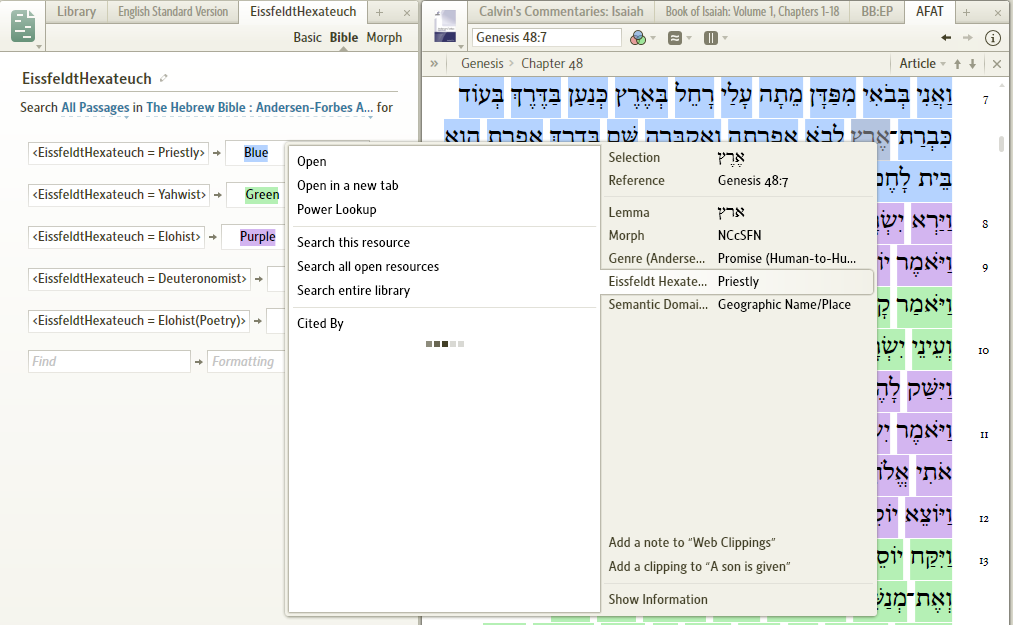Edit the EissfeldtHexateuch = Elohist search field
1013x625 pixels.
click(x=116, y=237)
